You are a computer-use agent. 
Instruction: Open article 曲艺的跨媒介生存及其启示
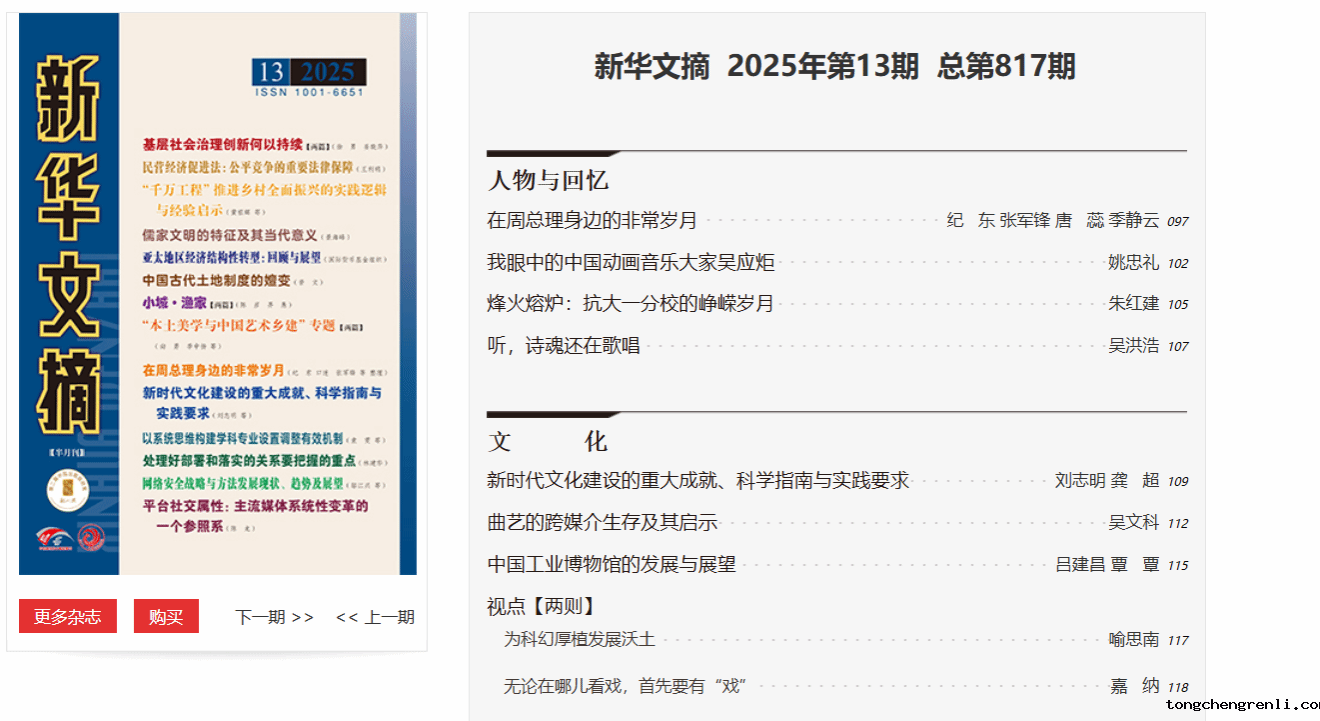coord(602,523)
